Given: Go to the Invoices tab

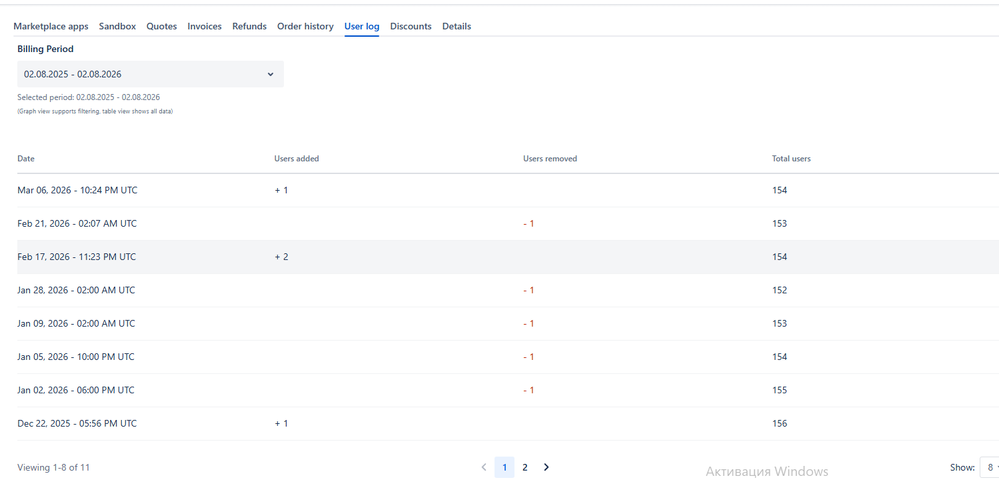Looking at the screenshot, I should tap(205, 26).
